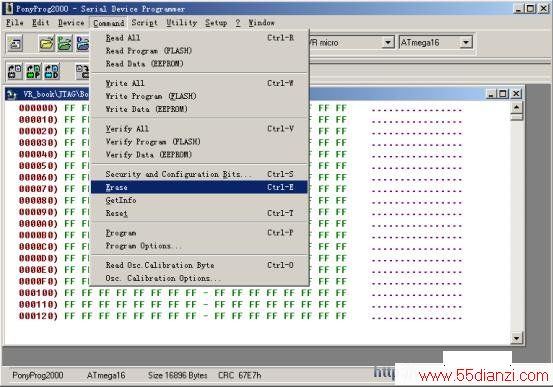Click the Read Data Memory (D) icon
Screen dimensions: 553x387
(52, 71)
